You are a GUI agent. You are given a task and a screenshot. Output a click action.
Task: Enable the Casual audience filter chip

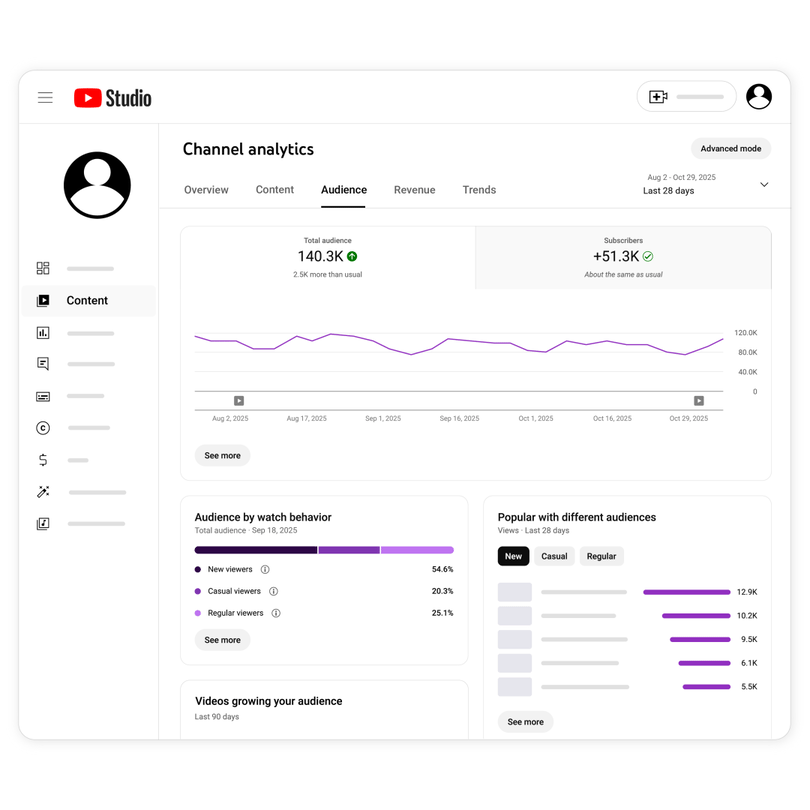[554, 556]
